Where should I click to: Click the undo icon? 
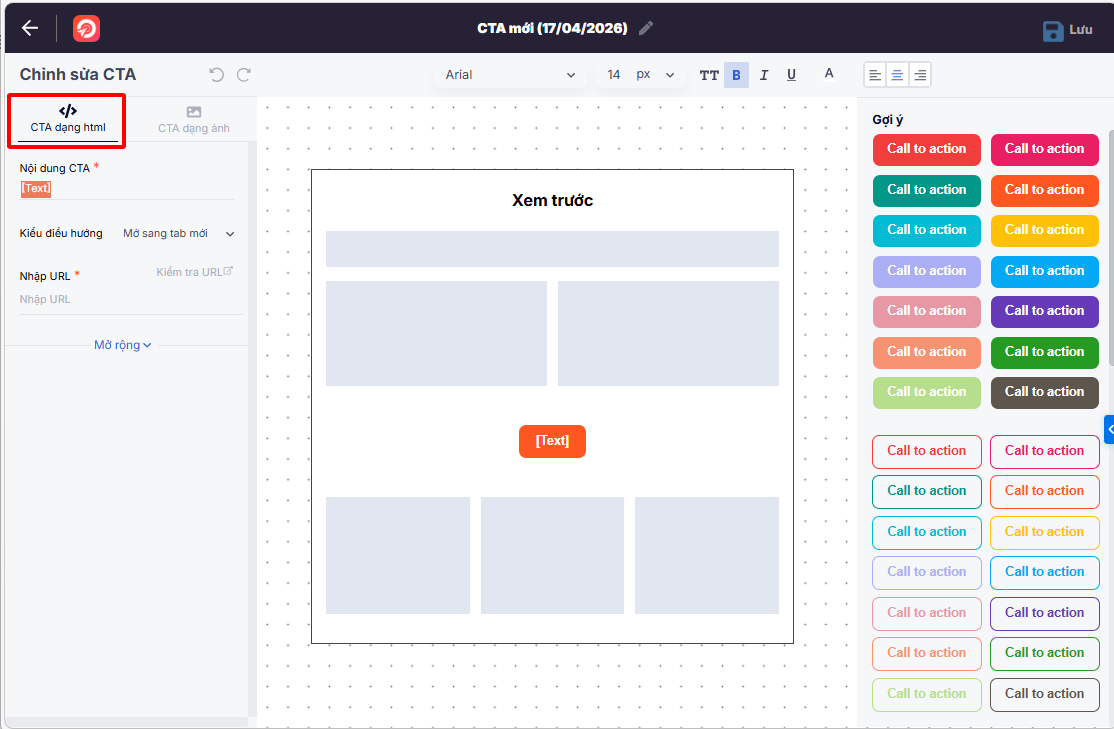[216, 75]
